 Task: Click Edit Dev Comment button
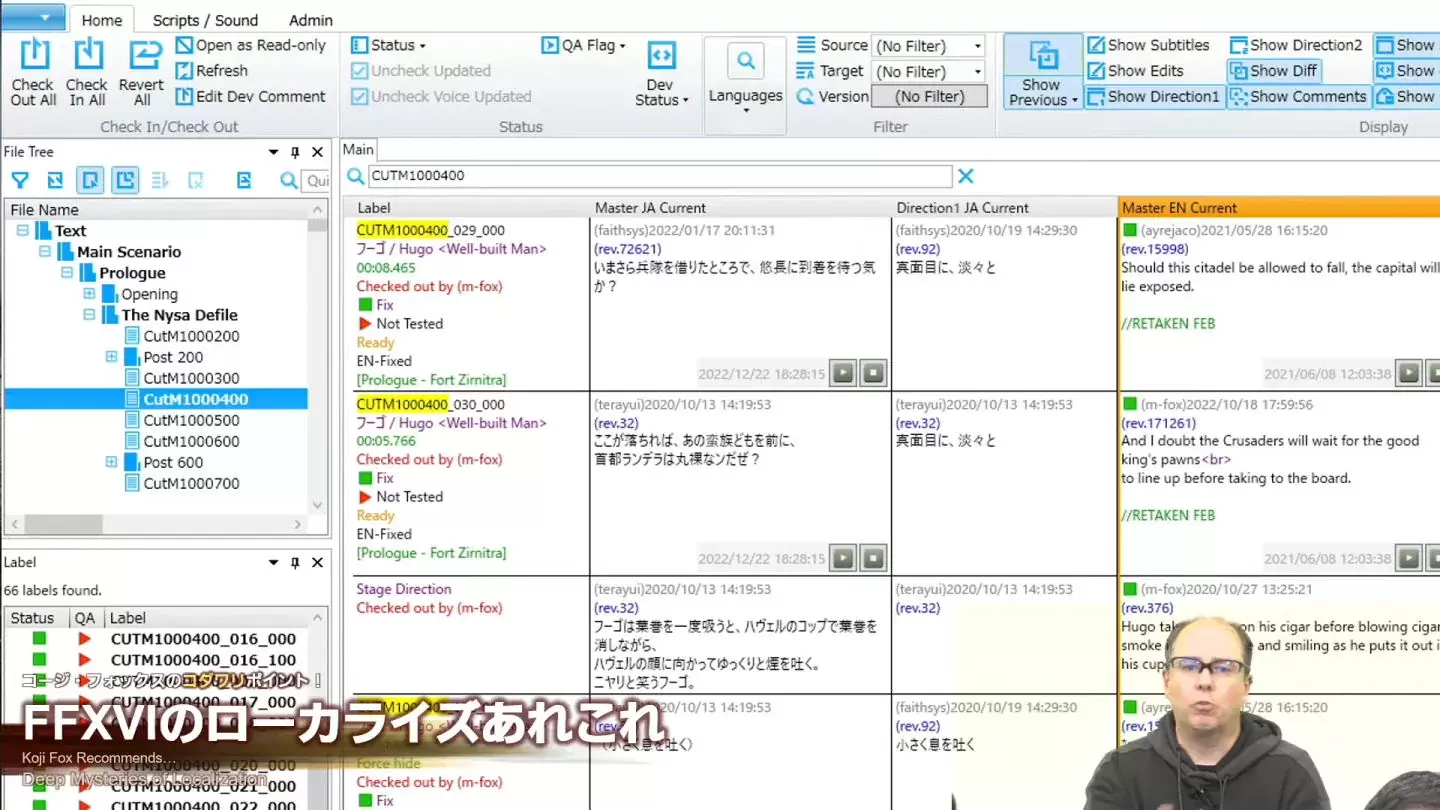(251, 97)
